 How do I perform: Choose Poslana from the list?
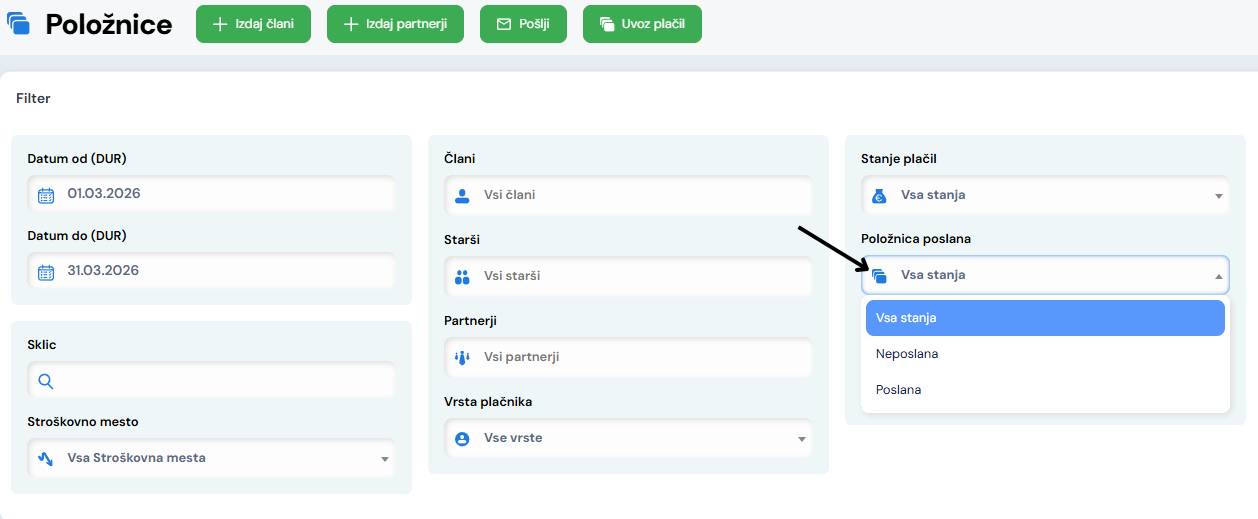(x=898, y=390)
